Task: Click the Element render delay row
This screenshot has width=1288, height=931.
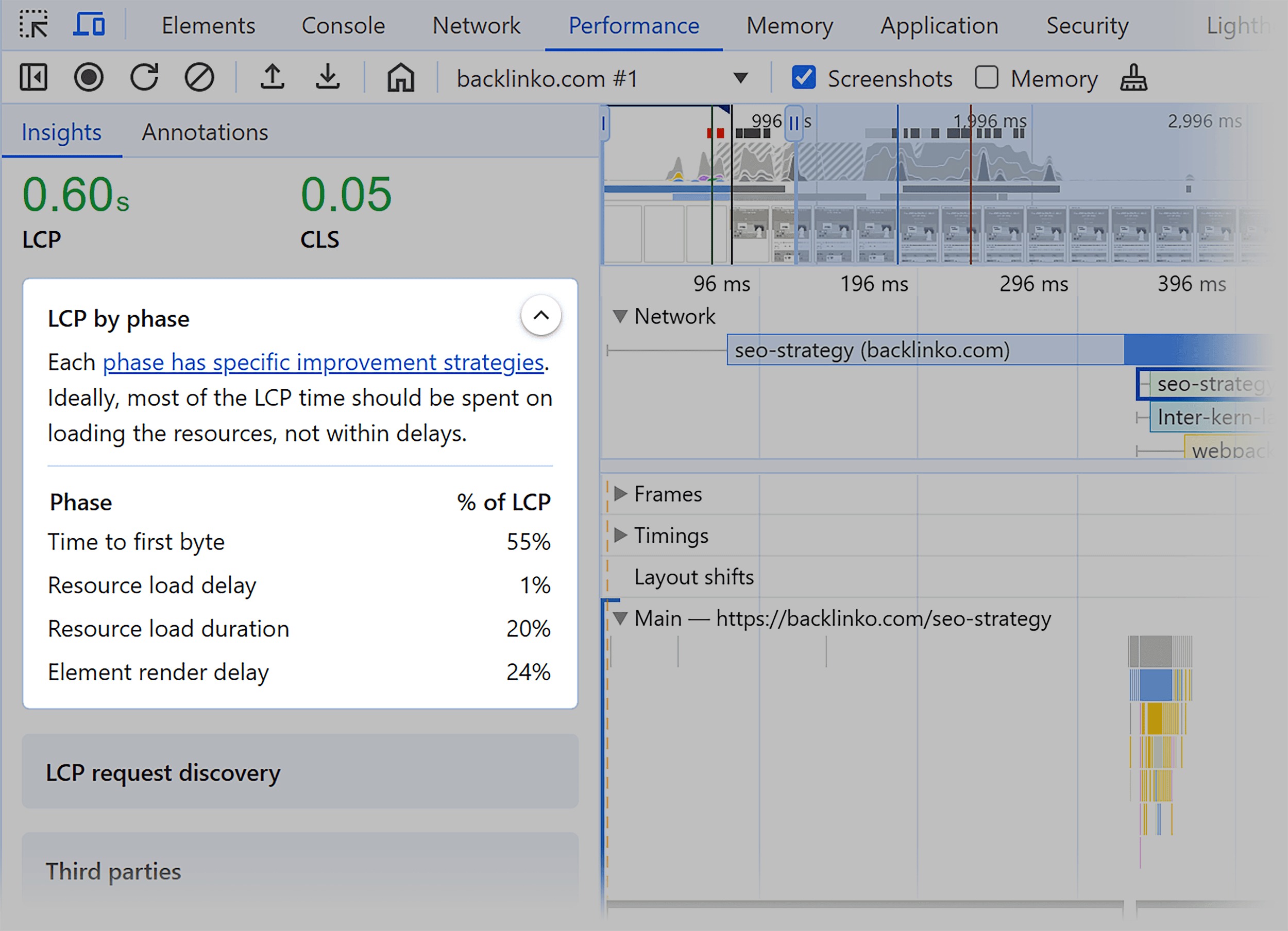Action: pyautogui.click(x=299, y=672)
